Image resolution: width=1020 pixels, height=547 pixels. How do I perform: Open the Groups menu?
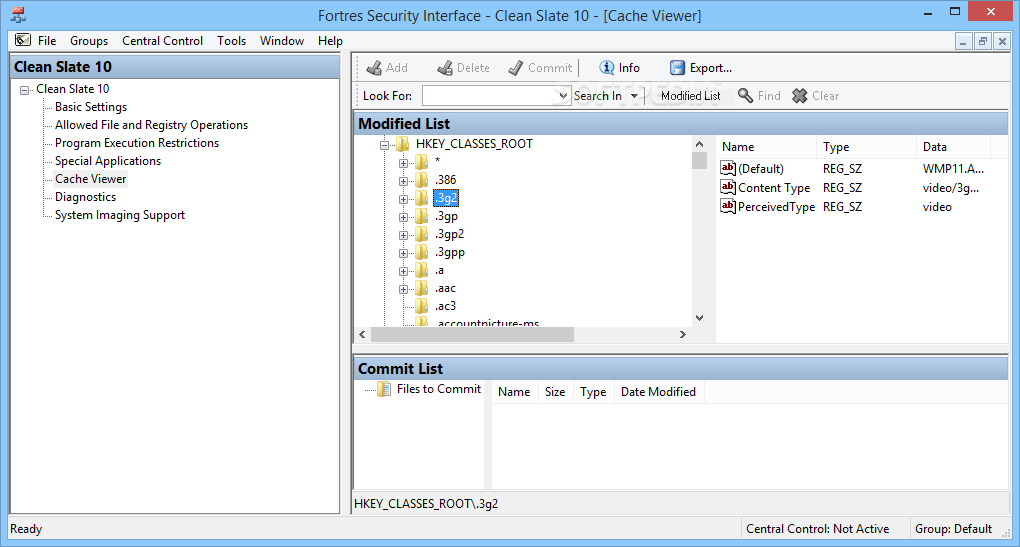(x=89, y=40)
